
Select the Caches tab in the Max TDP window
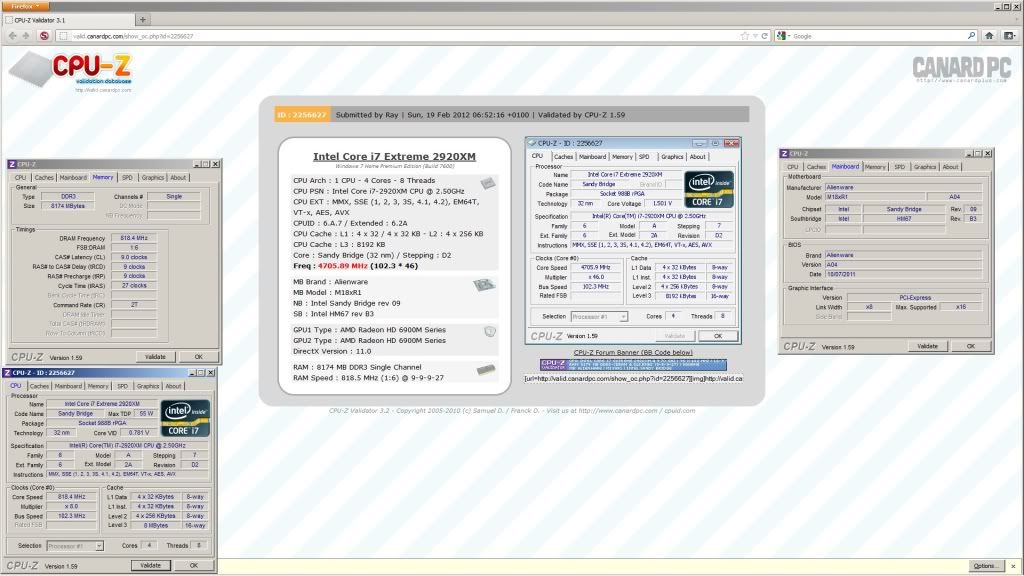pos(39,387)
